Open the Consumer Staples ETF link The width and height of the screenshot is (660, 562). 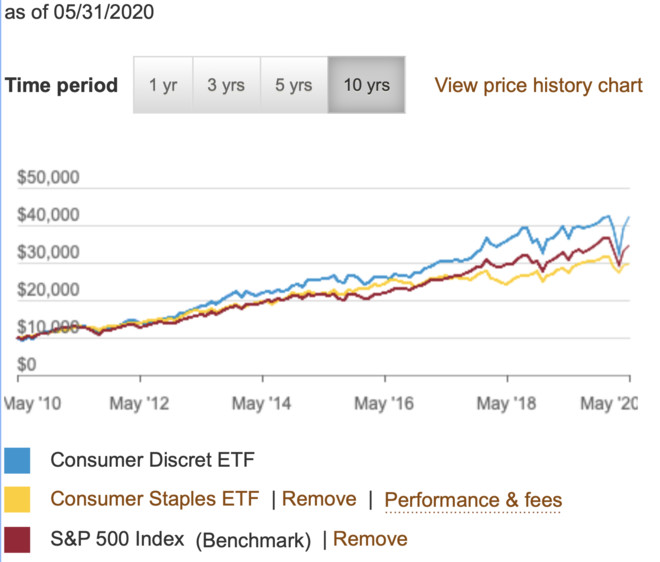(154, 499)
